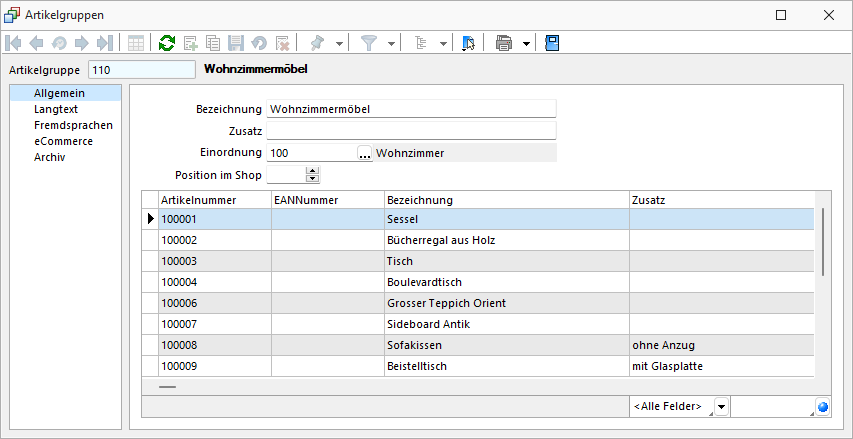Open the printer dropdown arrow
This screenshot has height=439, width=853.
[526, 44]
